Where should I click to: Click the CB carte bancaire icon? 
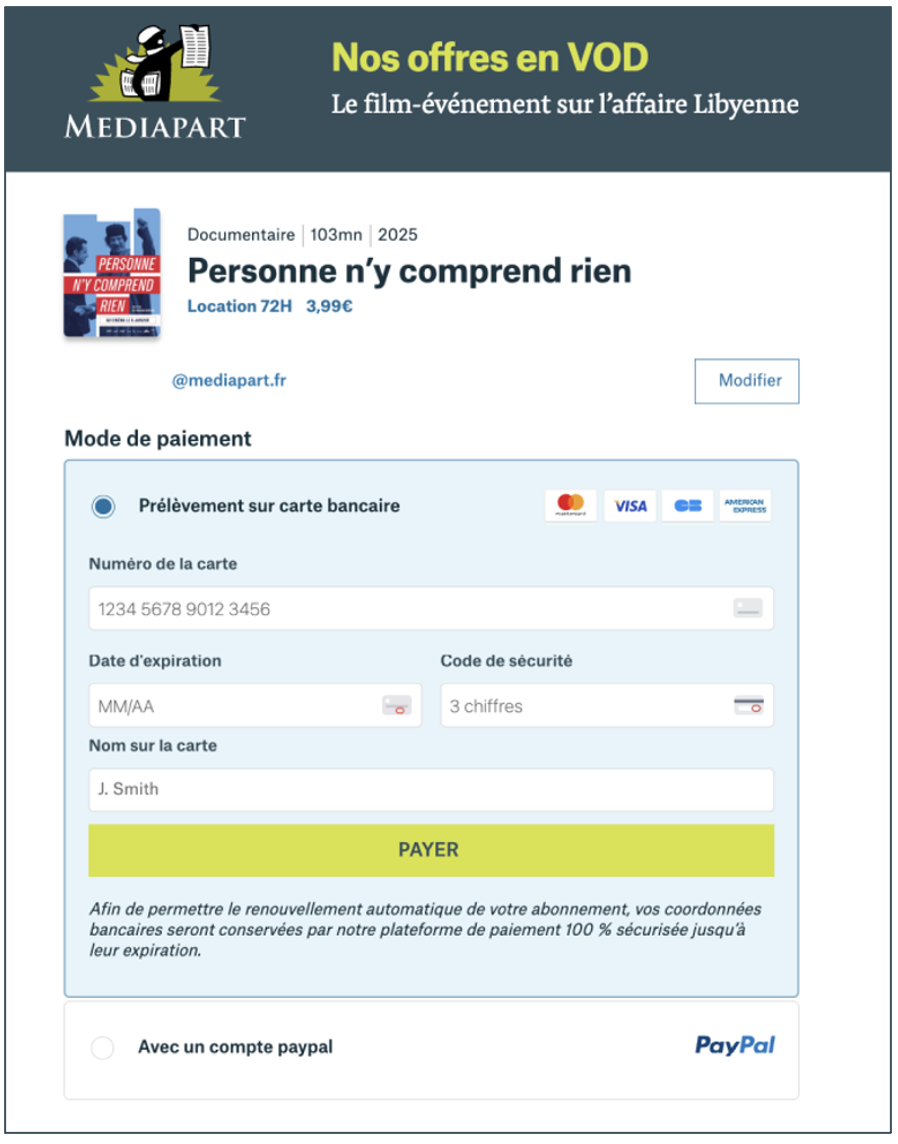pos(687,506)
